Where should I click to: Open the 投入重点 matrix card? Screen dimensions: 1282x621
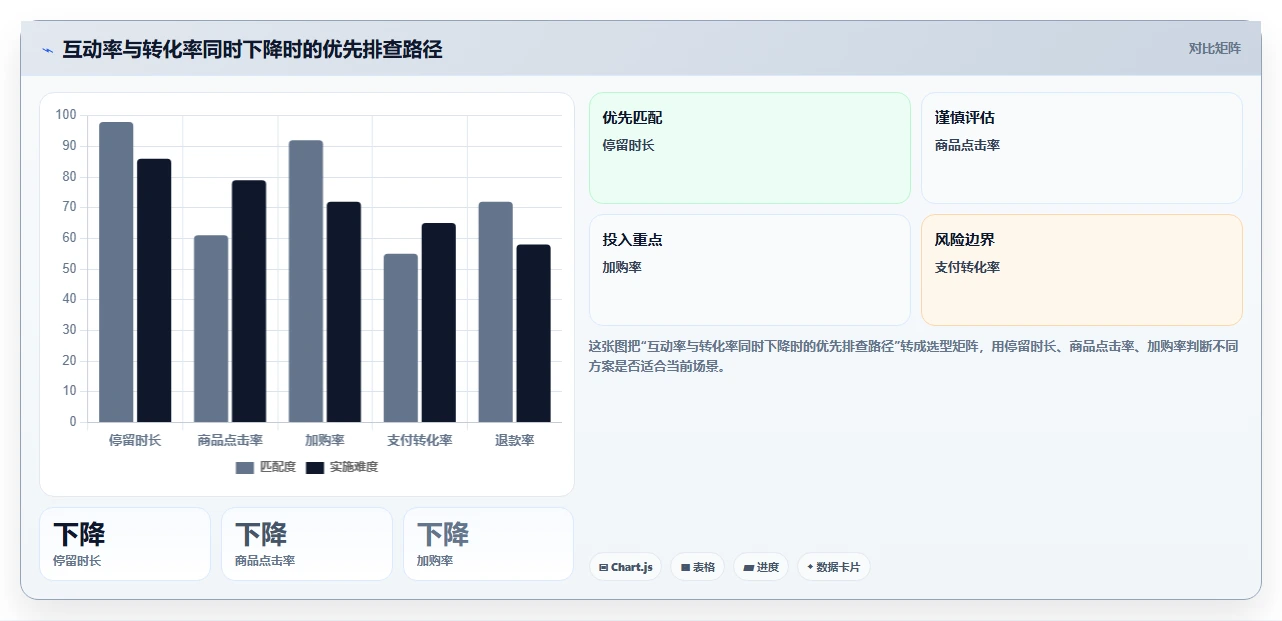(x=750, y=270)
